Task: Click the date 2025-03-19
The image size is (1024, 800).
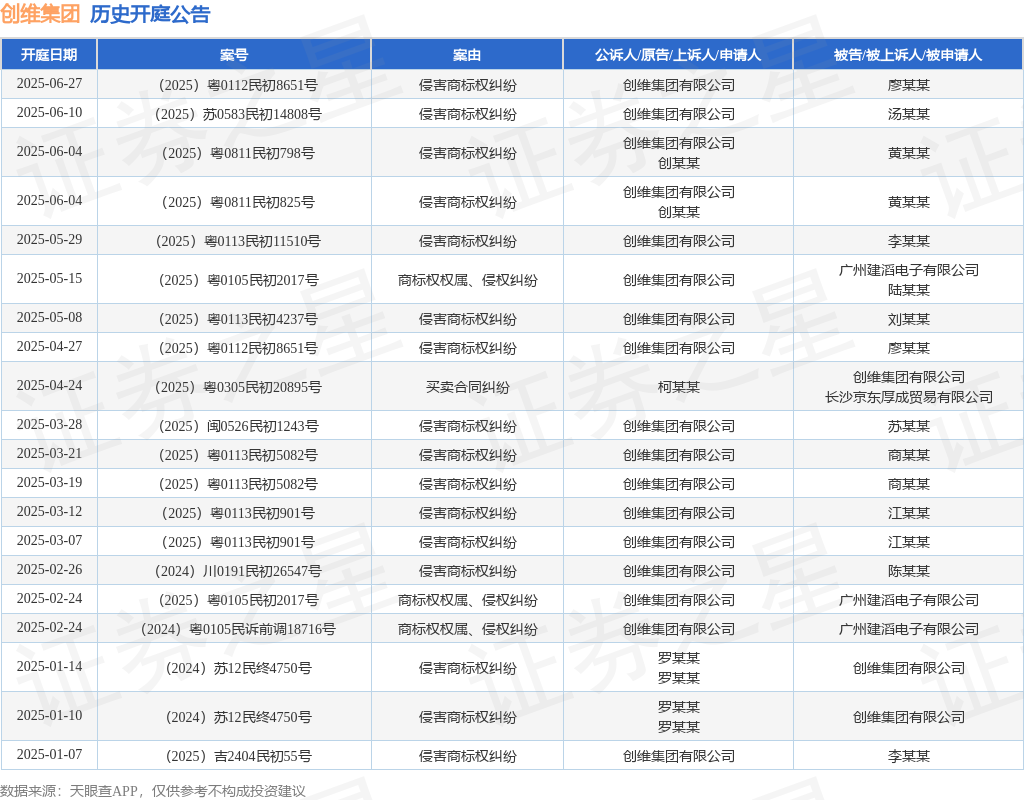Action: [49, 483]
